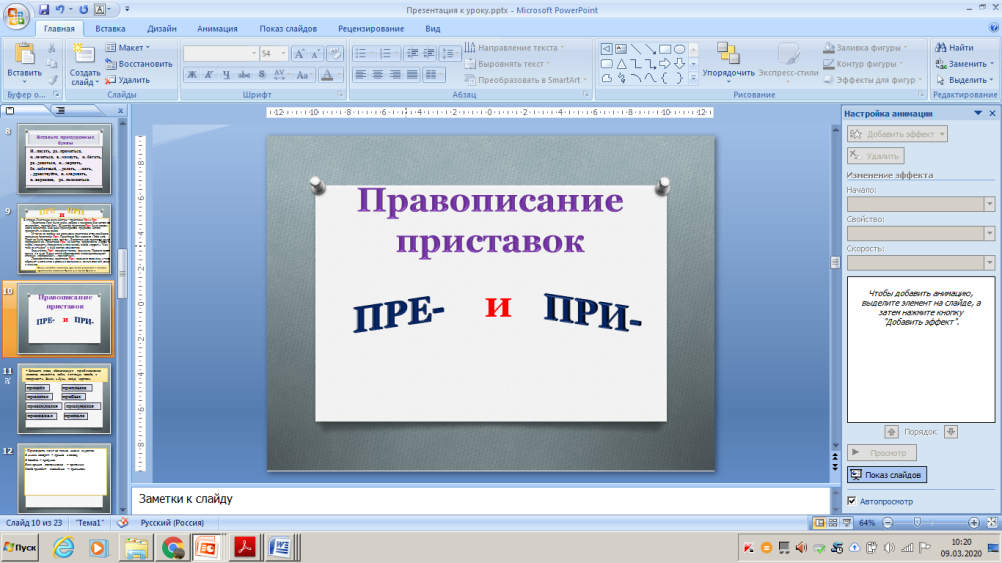The height and width of the screenshot is (563, 1002).
Task: Open the Макет layout dropdown
Action: coord(128,48)
